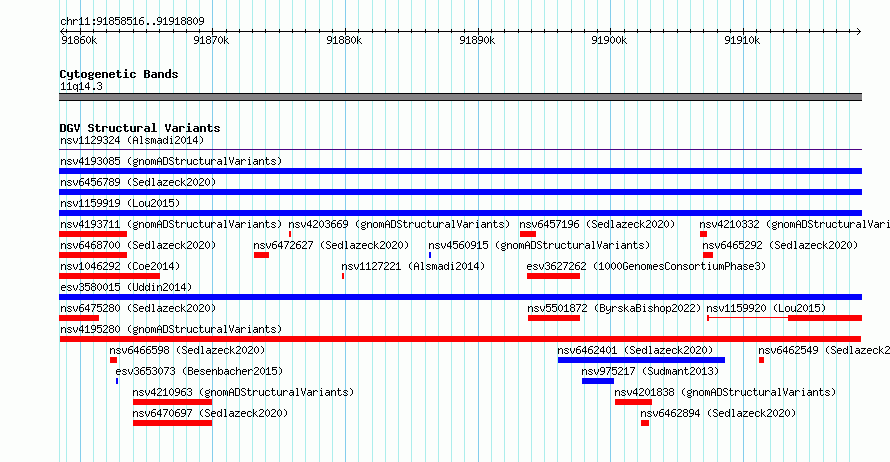Image resolution: width=890 pixels, height=462 pixels.
Task: Open the nsv6462549 variant label
Action: point(824,350)
